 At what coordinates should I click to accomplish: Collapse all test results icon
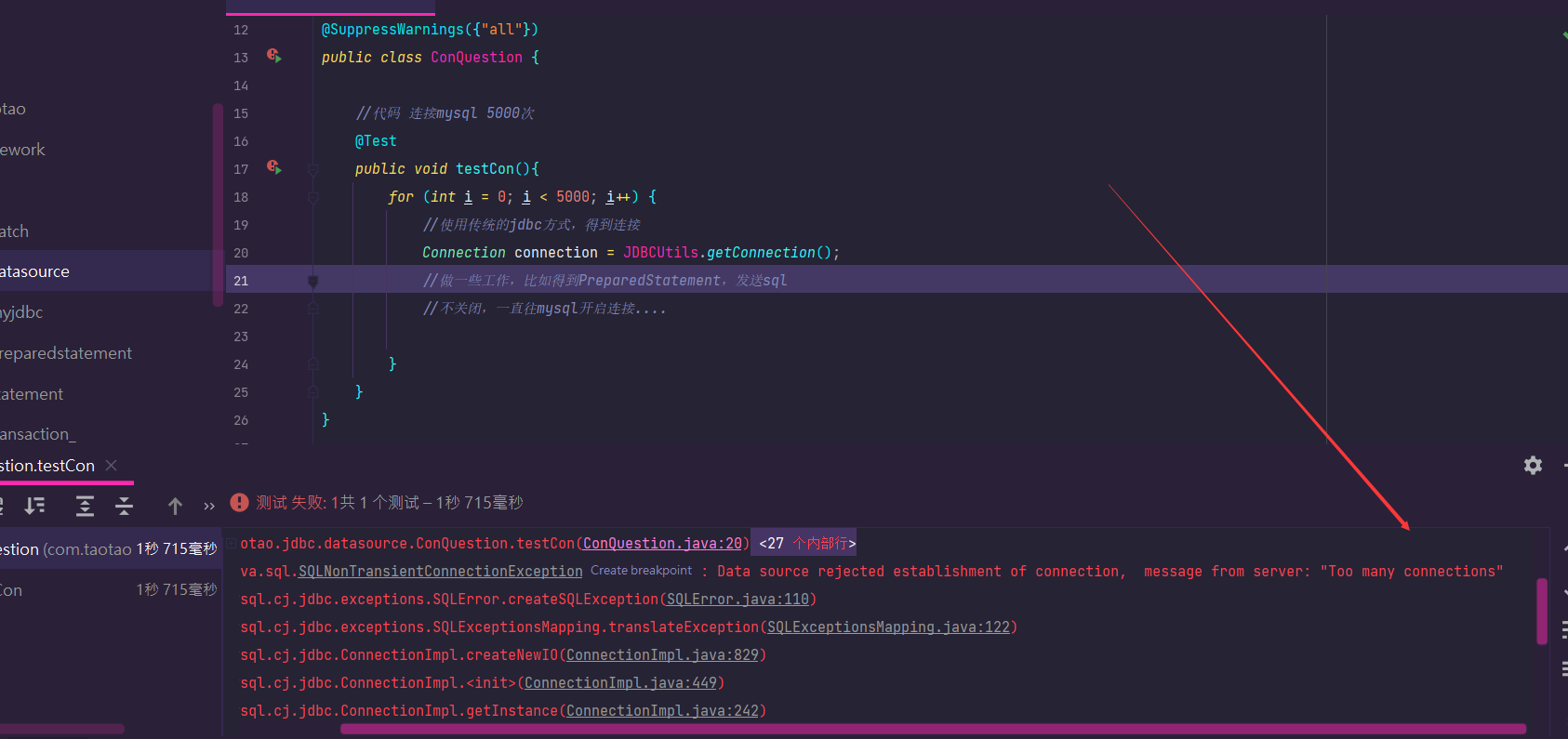point(124,506)
